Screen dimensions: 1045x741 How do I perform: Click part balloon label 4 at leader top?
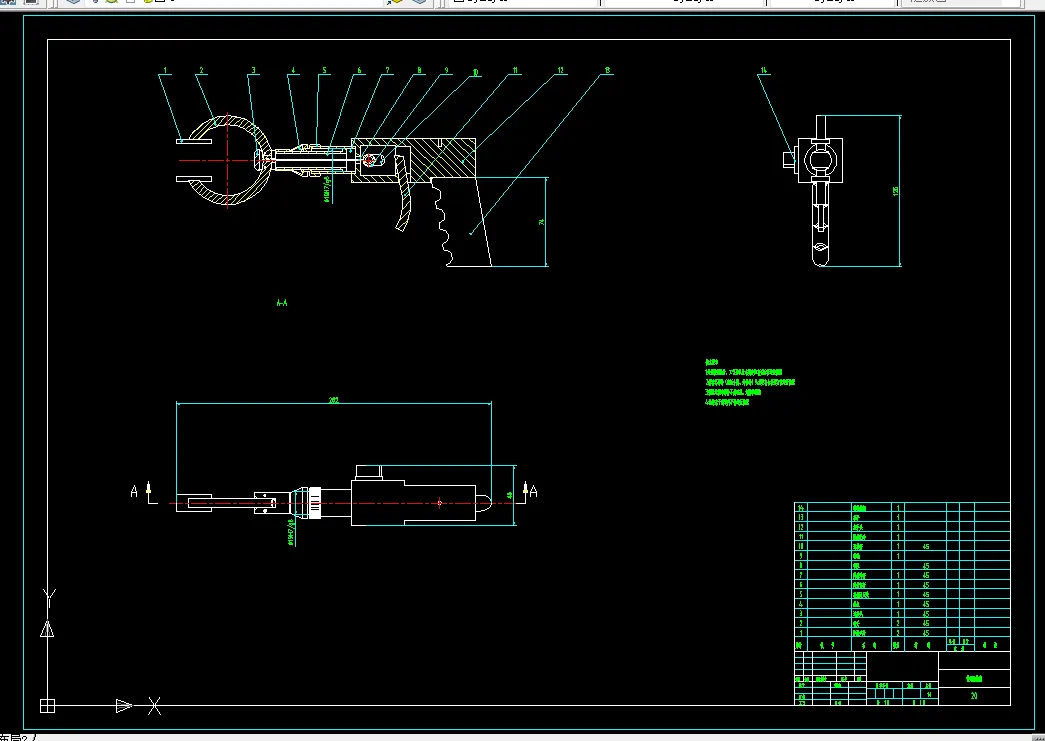click(x=293, y=70)
